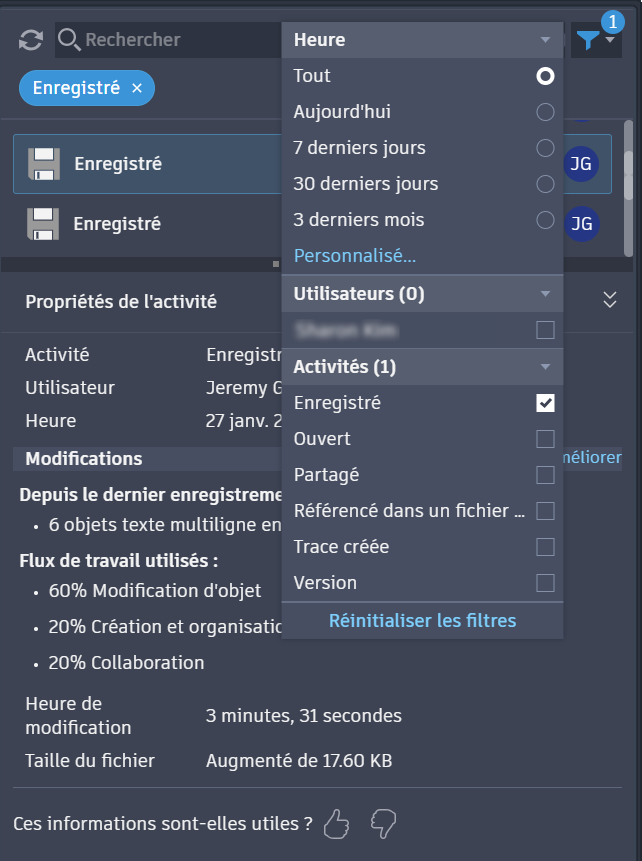The width and height of the screenshot is (642, 861).
Task: Uncheck the Enregistré activity checkbox
Action: click(x=545, y=403)
